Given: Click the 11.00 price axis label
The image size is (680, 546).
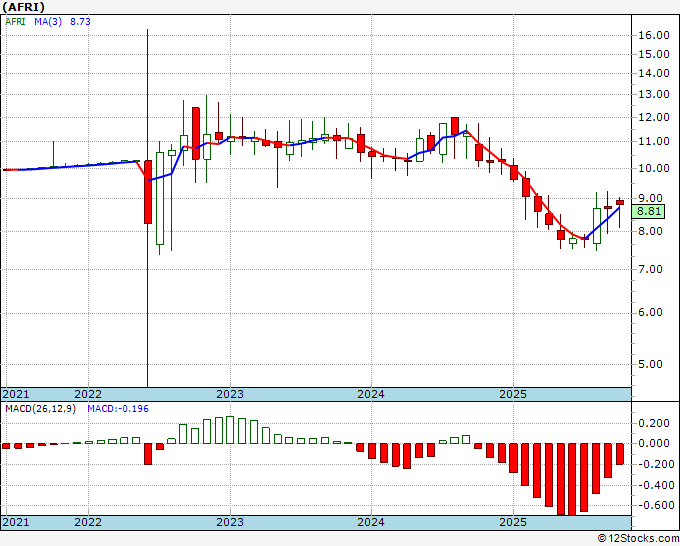Looking at the screenshot, I should pos(654,141).
